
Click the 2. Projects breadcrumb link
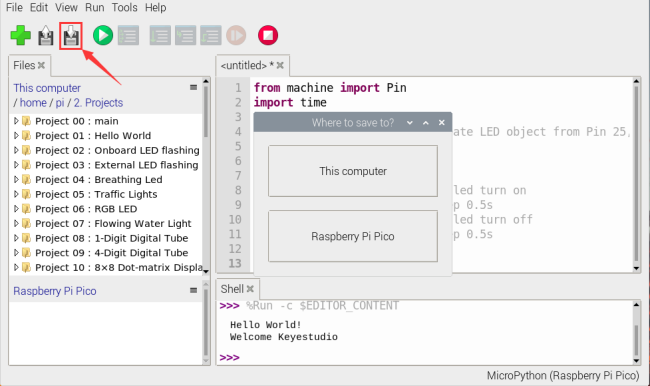[98, 102]
